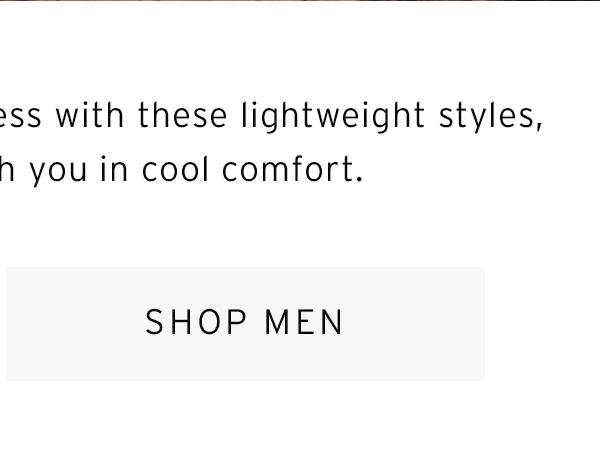Click the blank space below the SHOP MEN button
This screenshot has height=470, width=600.
pos(245,425)
